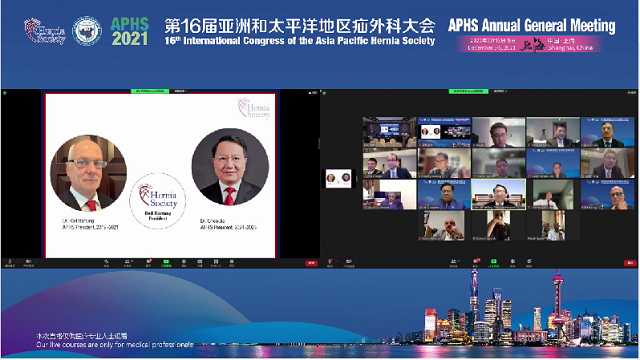The height and width of the screenshot is (360, 640).
Task: Start video in left Zoom window
Action: tap(28, 263)
